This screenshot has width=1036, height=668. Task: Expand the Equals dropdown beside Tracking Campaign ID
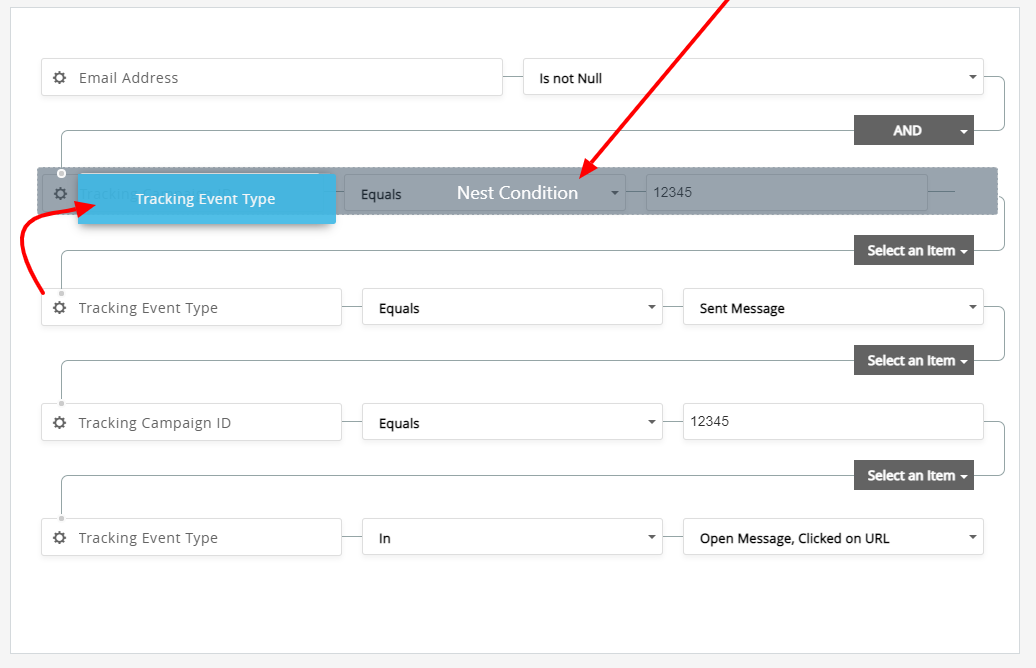pyautogui.click(x=512, y=423)
